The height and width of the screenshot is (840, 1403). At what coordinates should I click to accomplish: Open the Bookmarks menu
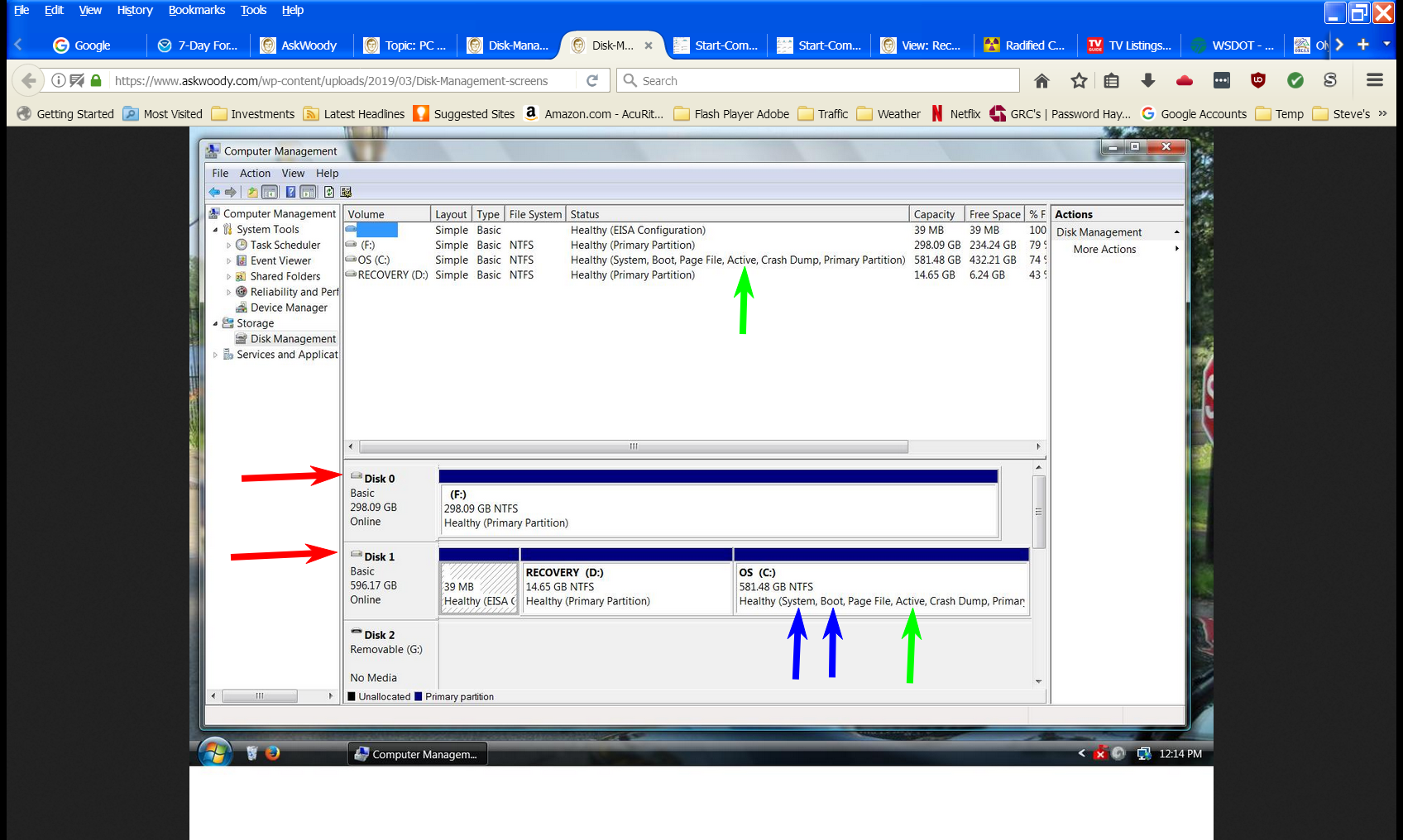[196, 10]
